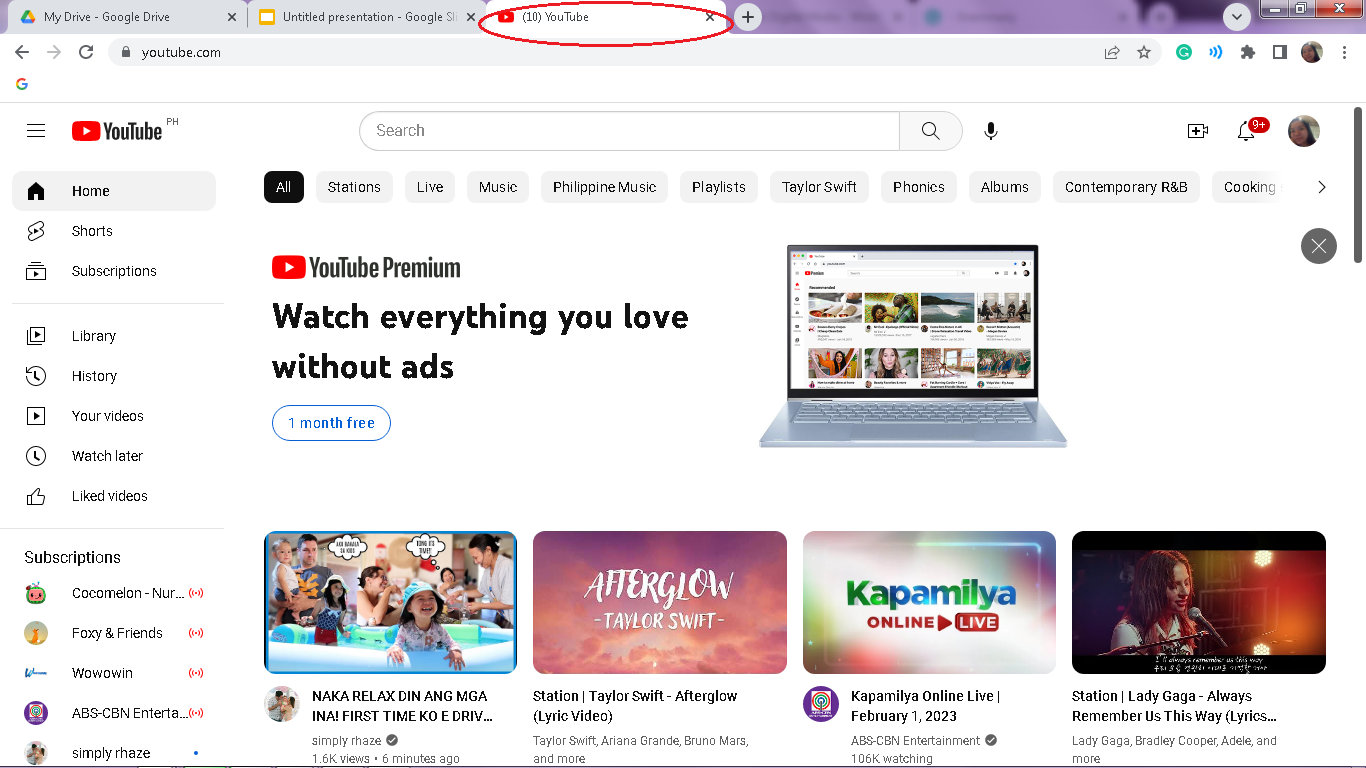Open Your videos in sidebar
This screenshot has height=768, width=1366.
tap(114, 416)
